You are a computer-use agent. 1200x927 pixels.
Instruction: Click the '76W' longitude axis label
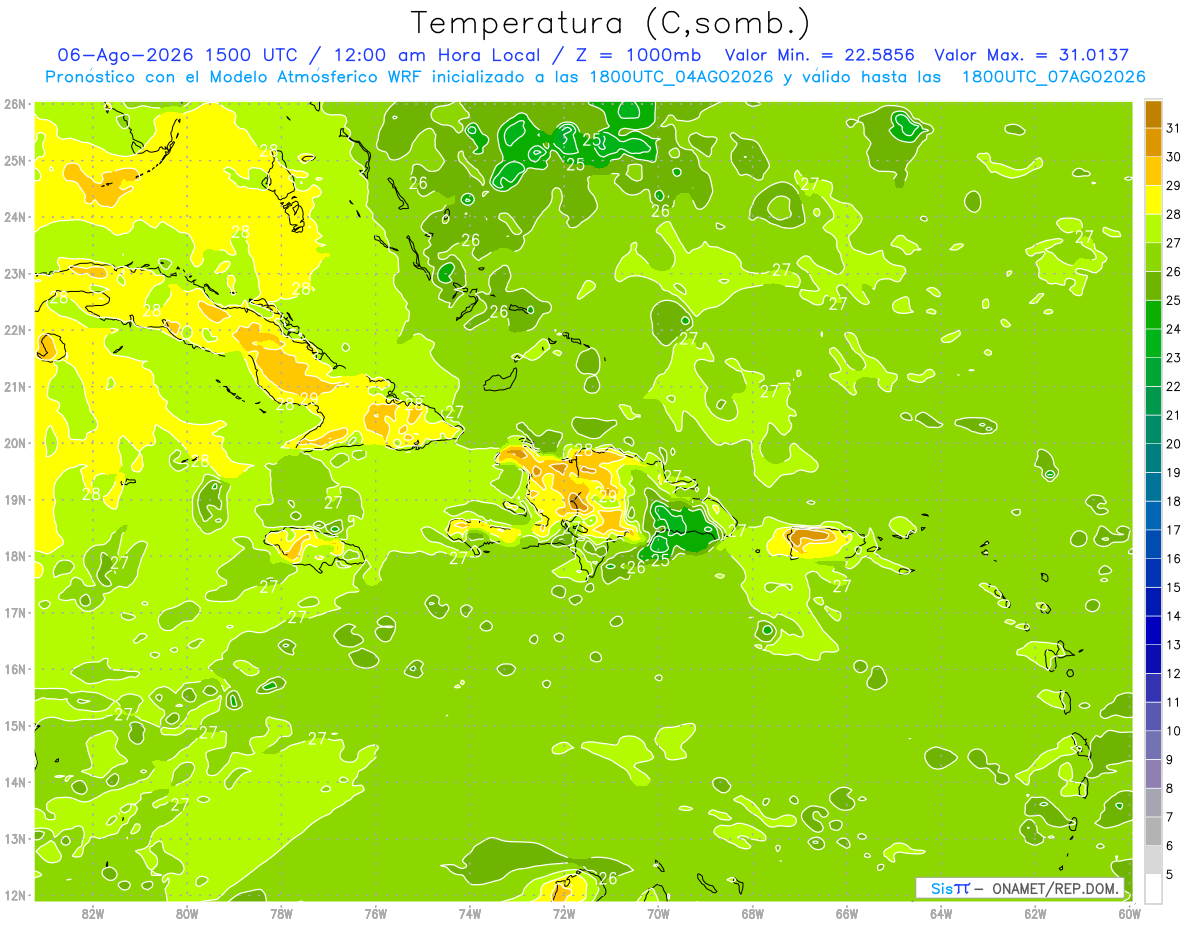click(x=376, y=913)
